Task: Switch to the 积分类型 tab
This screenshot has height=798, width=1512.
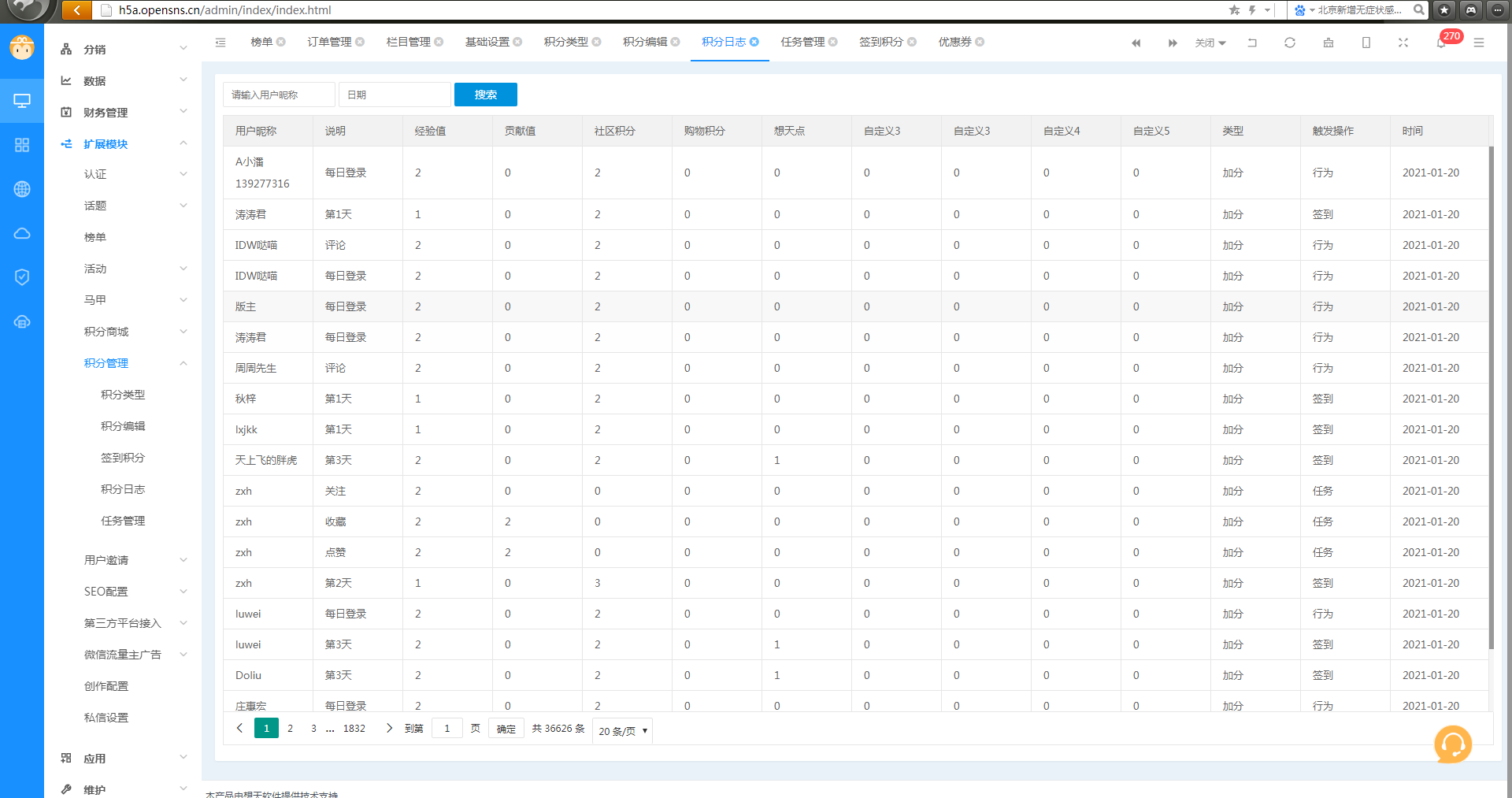Action: coord(565,42)
